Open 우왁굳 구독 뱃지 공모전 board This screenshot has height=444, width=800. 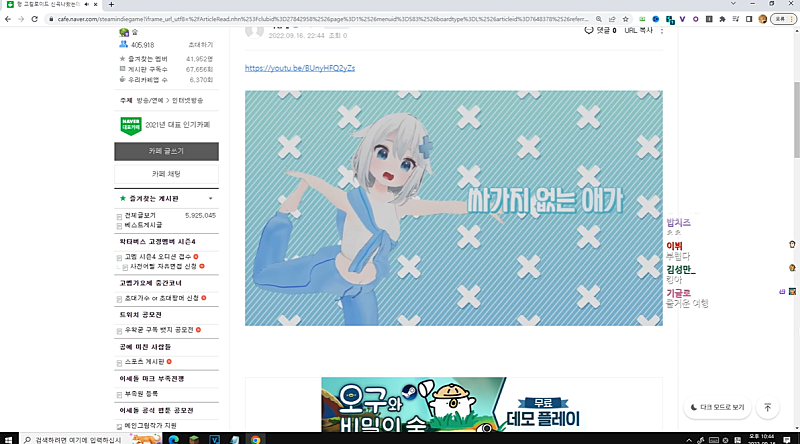(x=159, y=330)
